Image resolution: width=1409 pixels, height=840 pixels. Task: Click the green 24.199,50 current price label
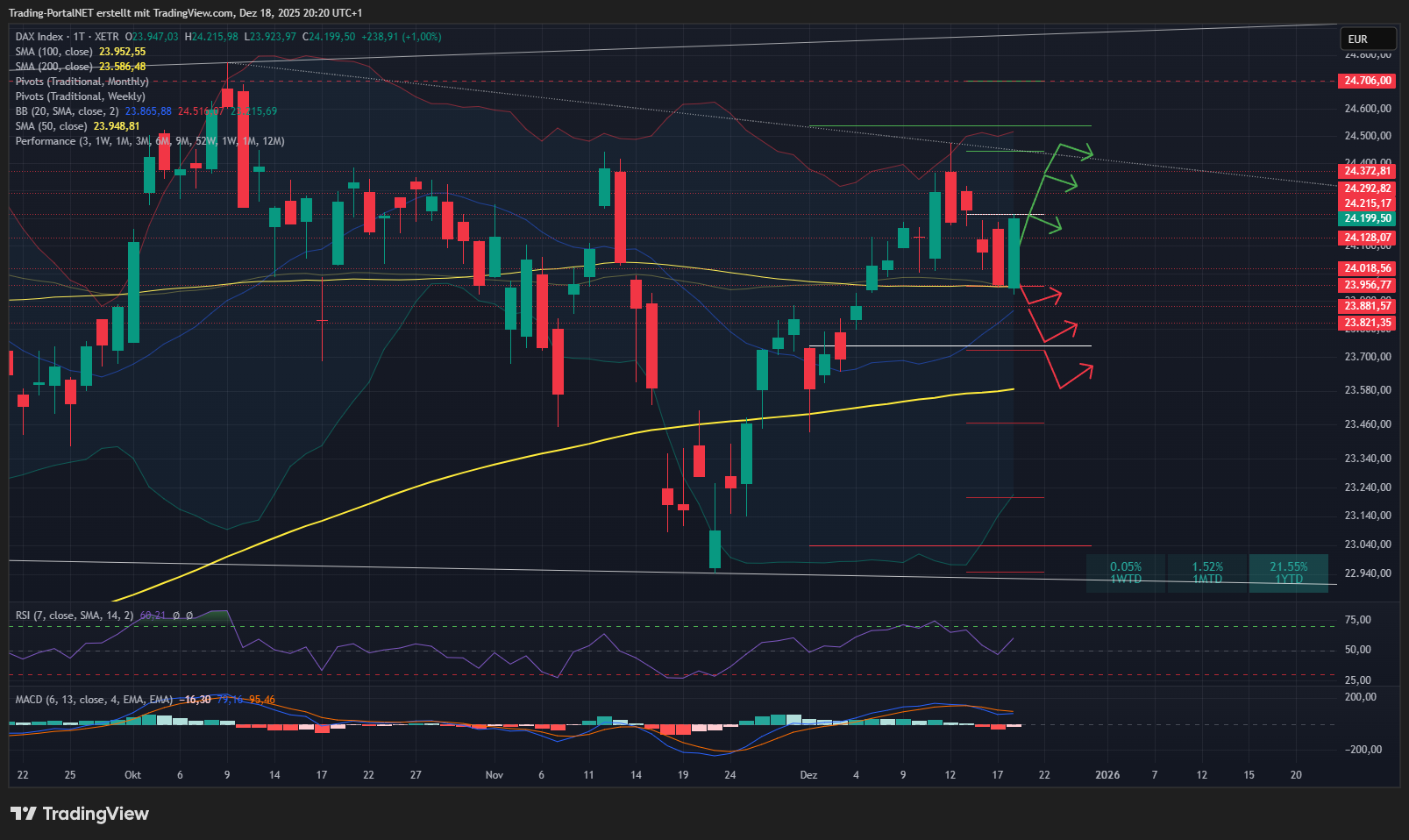point(1368,218)
